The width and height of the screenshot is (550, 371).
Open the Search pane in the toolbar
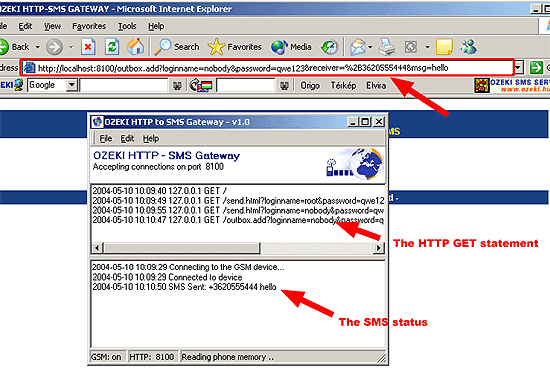coord(177,47)
